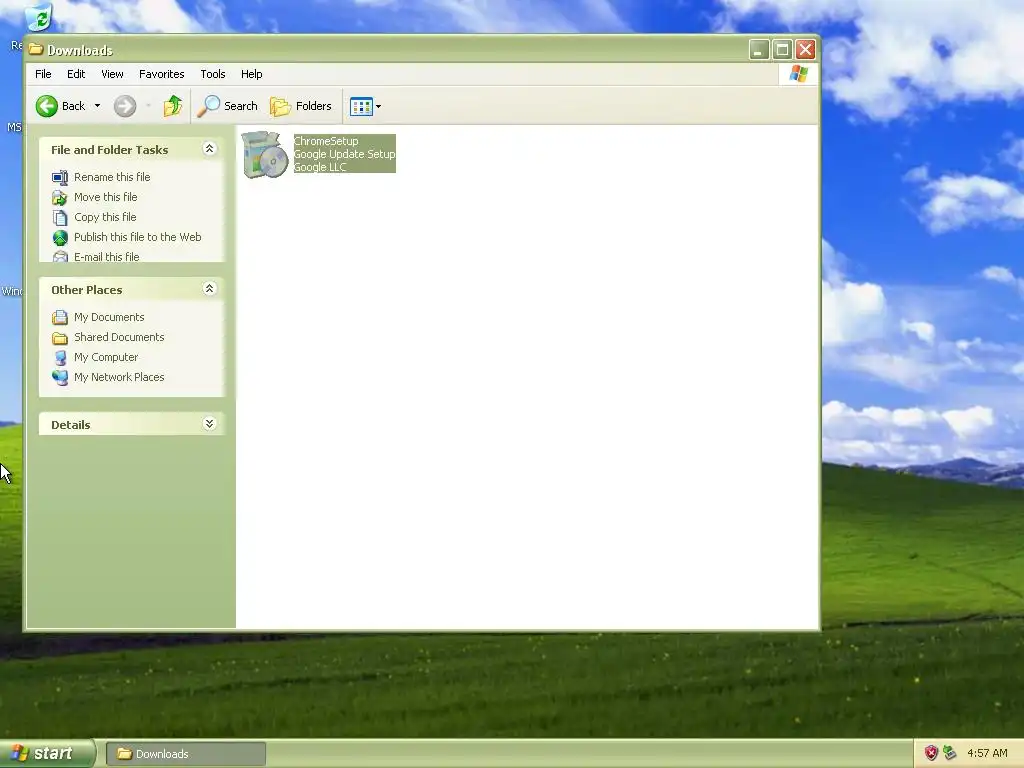Open the Edit menu
This screenshot has height=768, width=1024.
(76, 74)
